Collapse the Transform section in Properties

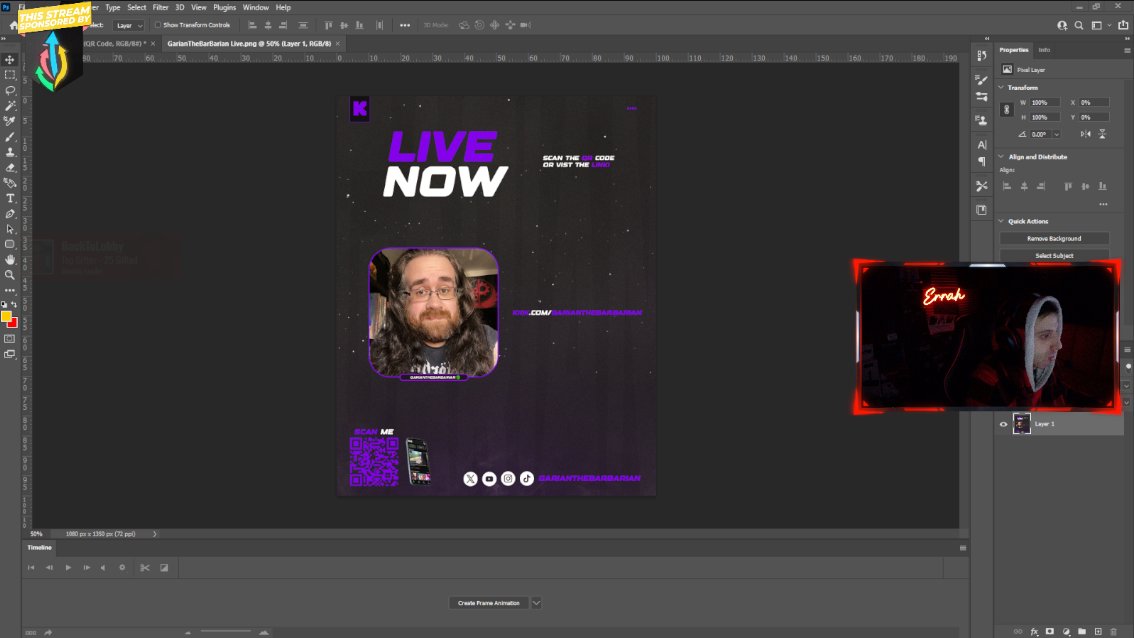(1001, 88)
